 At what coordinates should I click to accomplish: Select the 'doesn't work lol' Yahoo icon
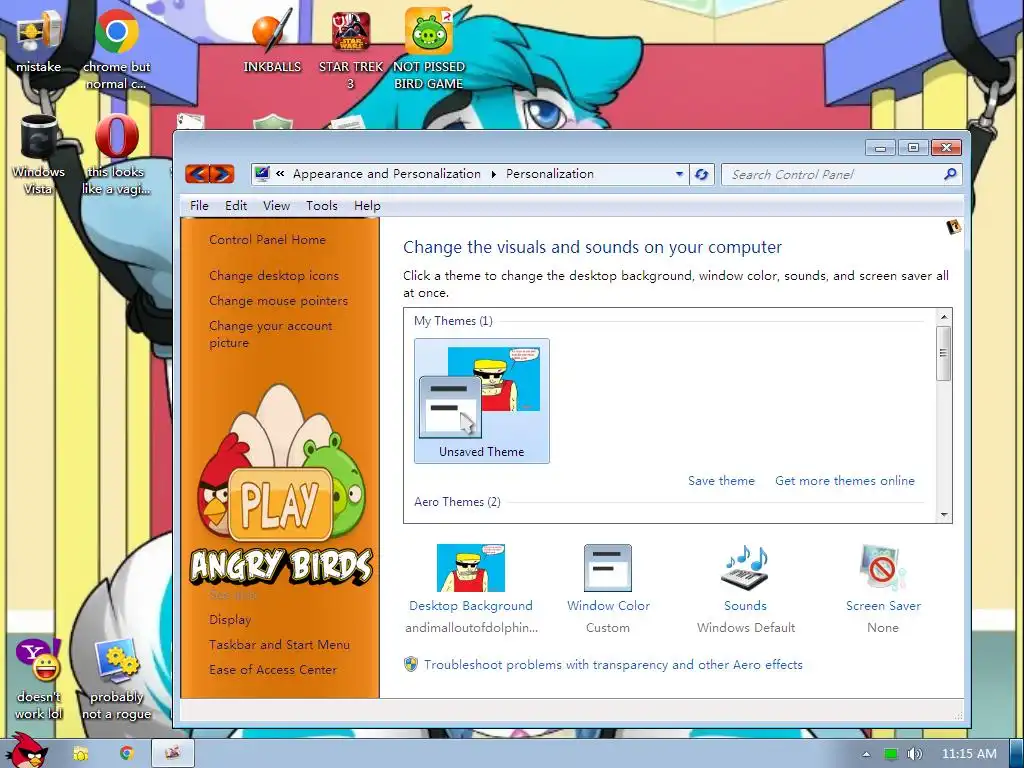[38, 679]
